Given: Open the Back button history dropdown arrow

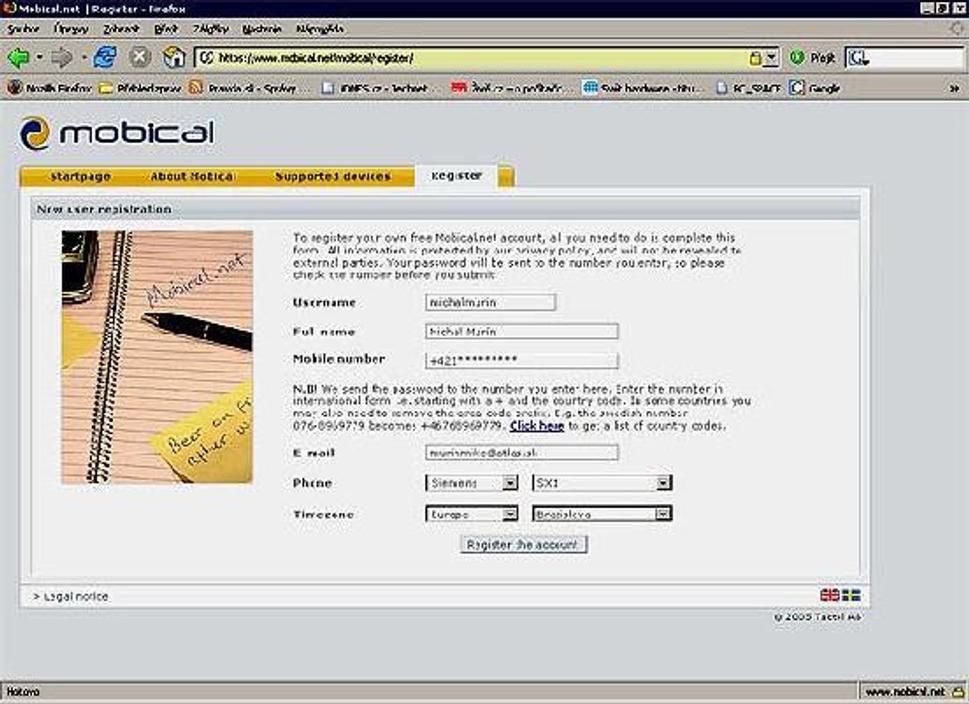Looking at the screenshot, I should click(x=39, y=57).
